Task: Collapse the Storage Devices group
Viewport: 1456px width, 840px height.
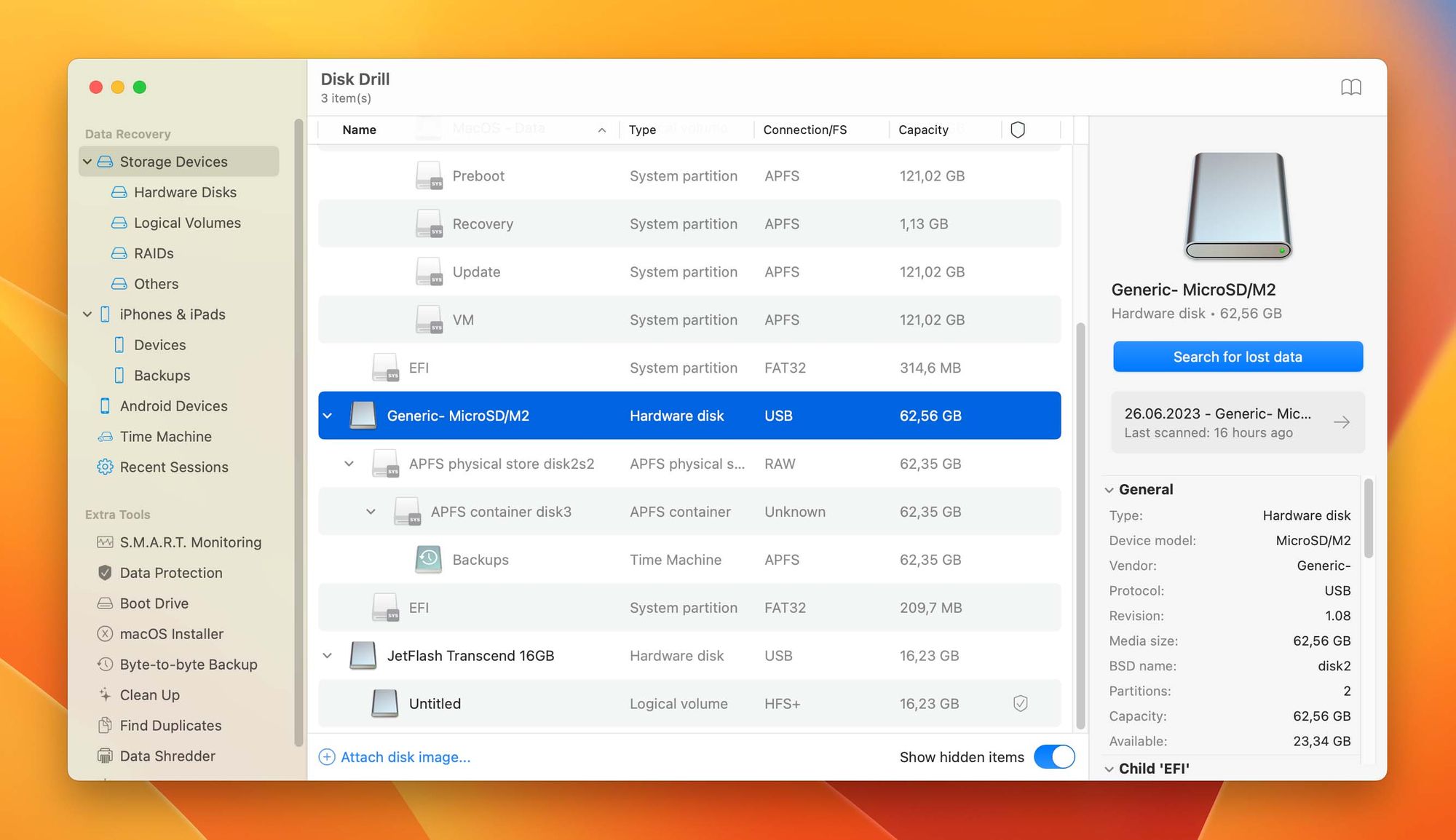Action: click(x=87, y=162)
